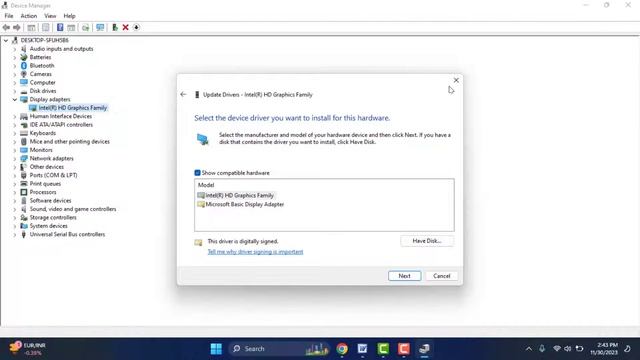Click the Update device driver toolbar icon

(x=115, y=27)
